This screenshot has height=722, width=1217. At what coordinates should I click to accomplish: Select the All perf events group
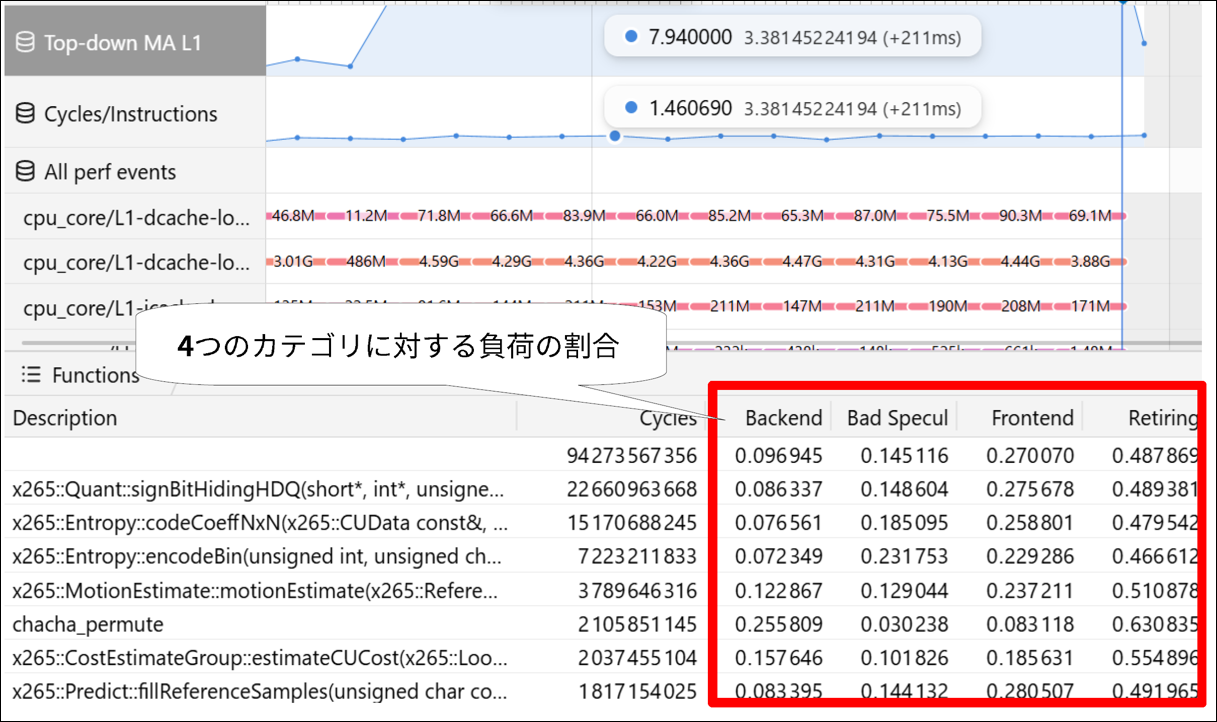point(135,171)
